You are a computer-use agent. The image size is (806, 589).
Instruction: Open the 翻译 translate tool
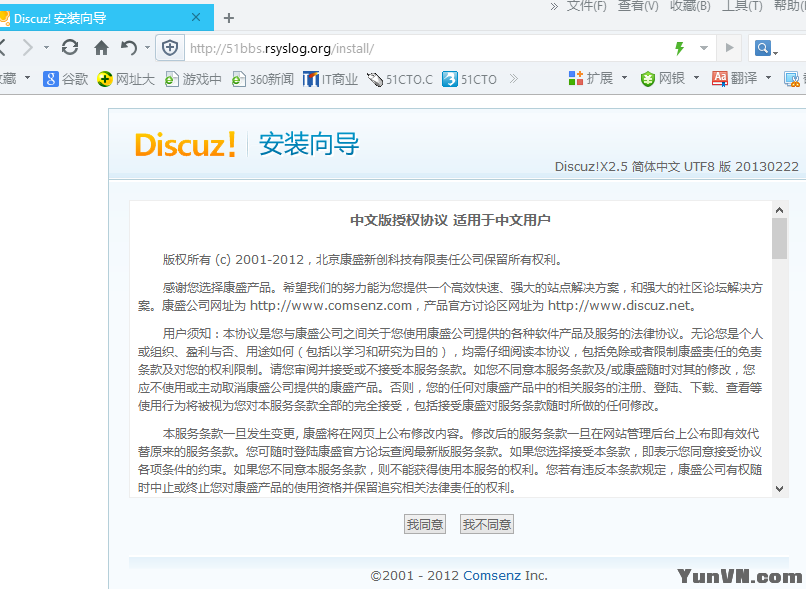point(735,78)
